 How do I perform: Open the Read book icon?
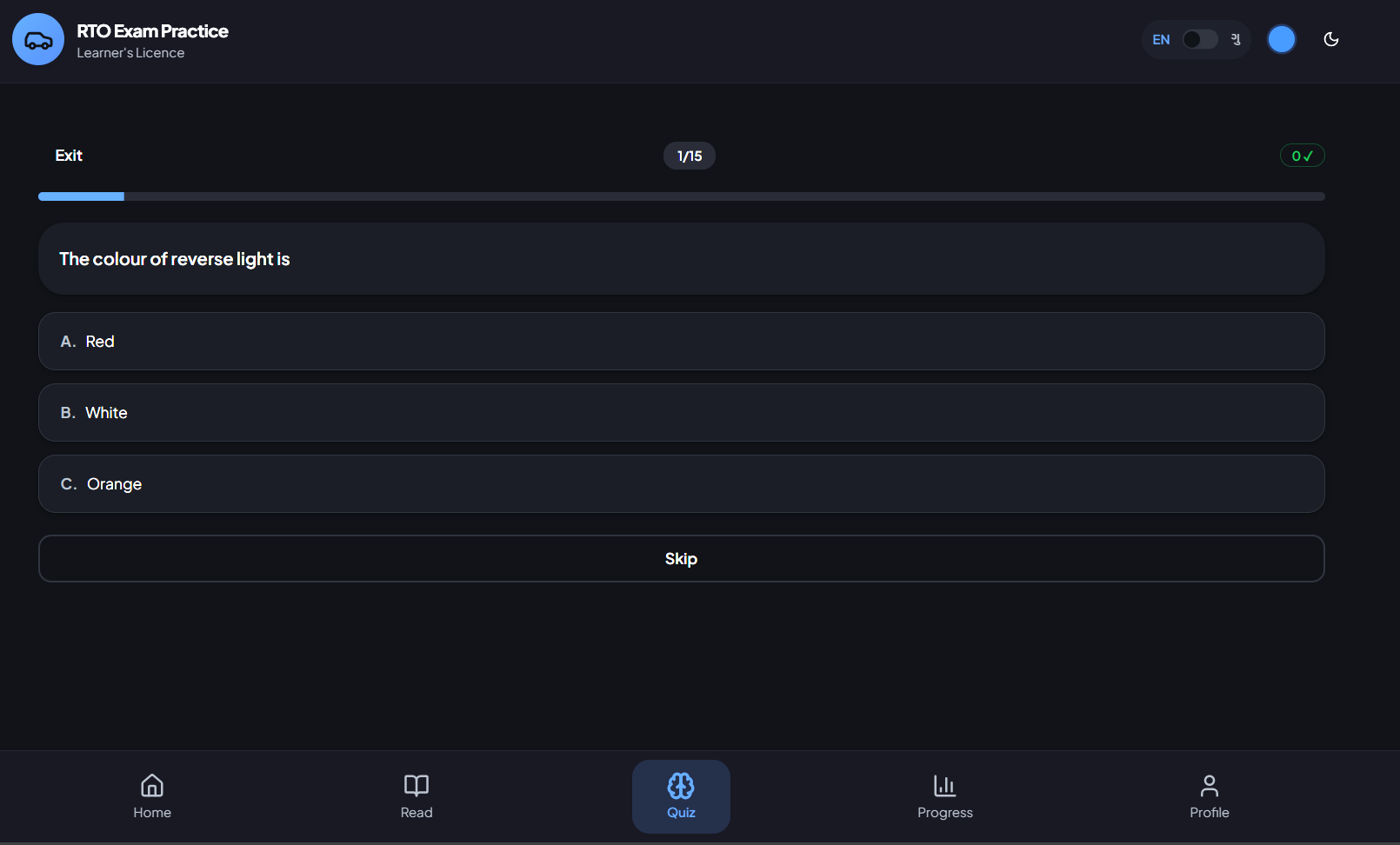[417, 786]
